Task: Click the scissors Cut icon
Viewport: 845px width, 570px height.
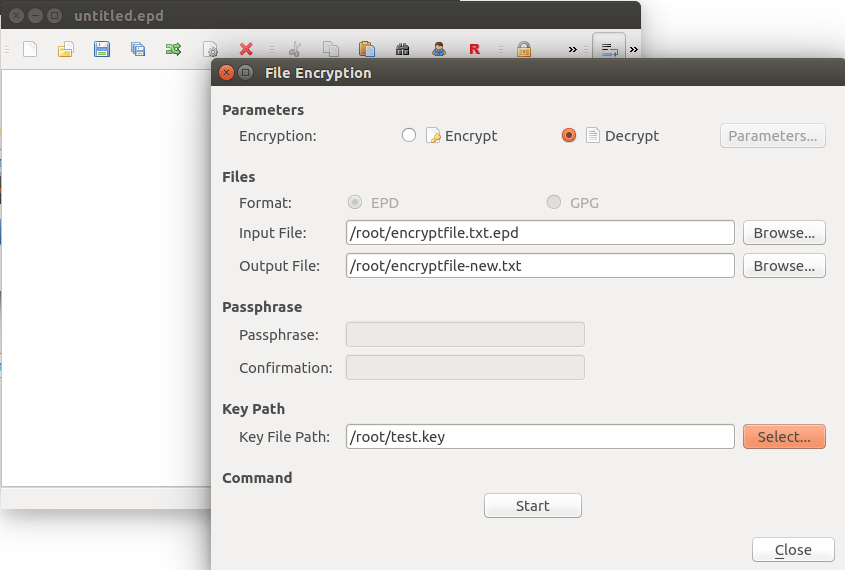Action: (x=294, y=48)
